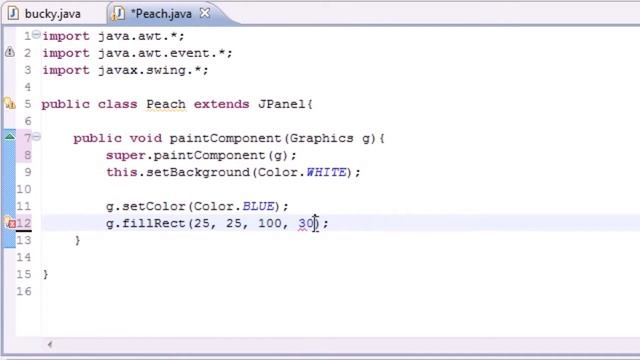Click the Graphics parameter type on line 7
Screen dimensions: 640x360
[322, 138]
